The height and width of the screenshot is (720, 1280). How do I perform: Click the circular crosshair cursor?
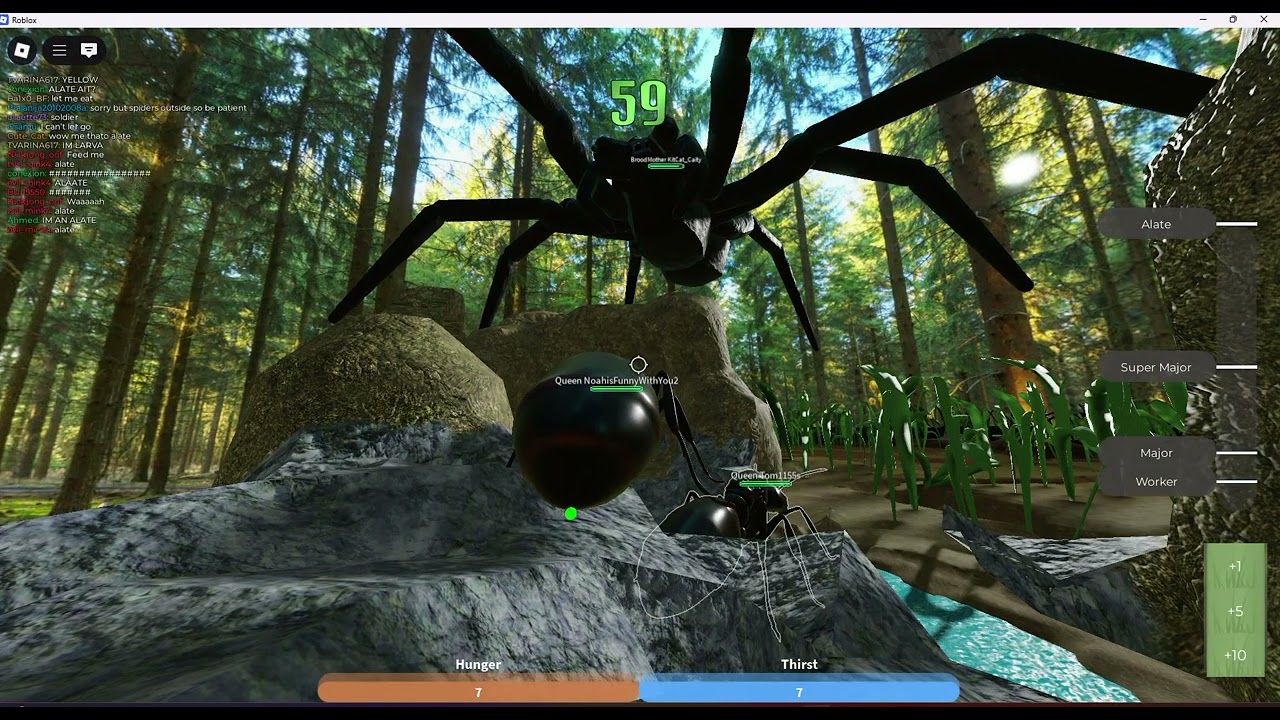pyautogui.click(x=638, y=365)
